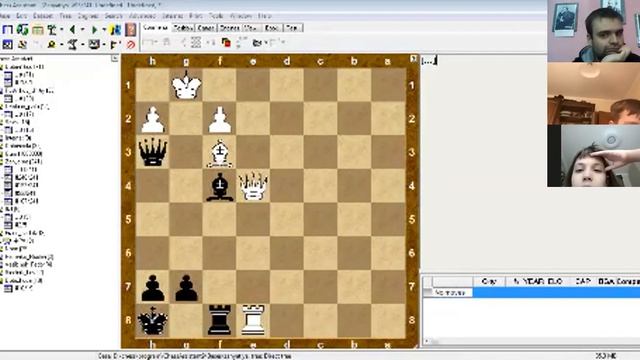Screen dimensions: 640x360
Task: Open the Search menu
Action: point(113,16)
